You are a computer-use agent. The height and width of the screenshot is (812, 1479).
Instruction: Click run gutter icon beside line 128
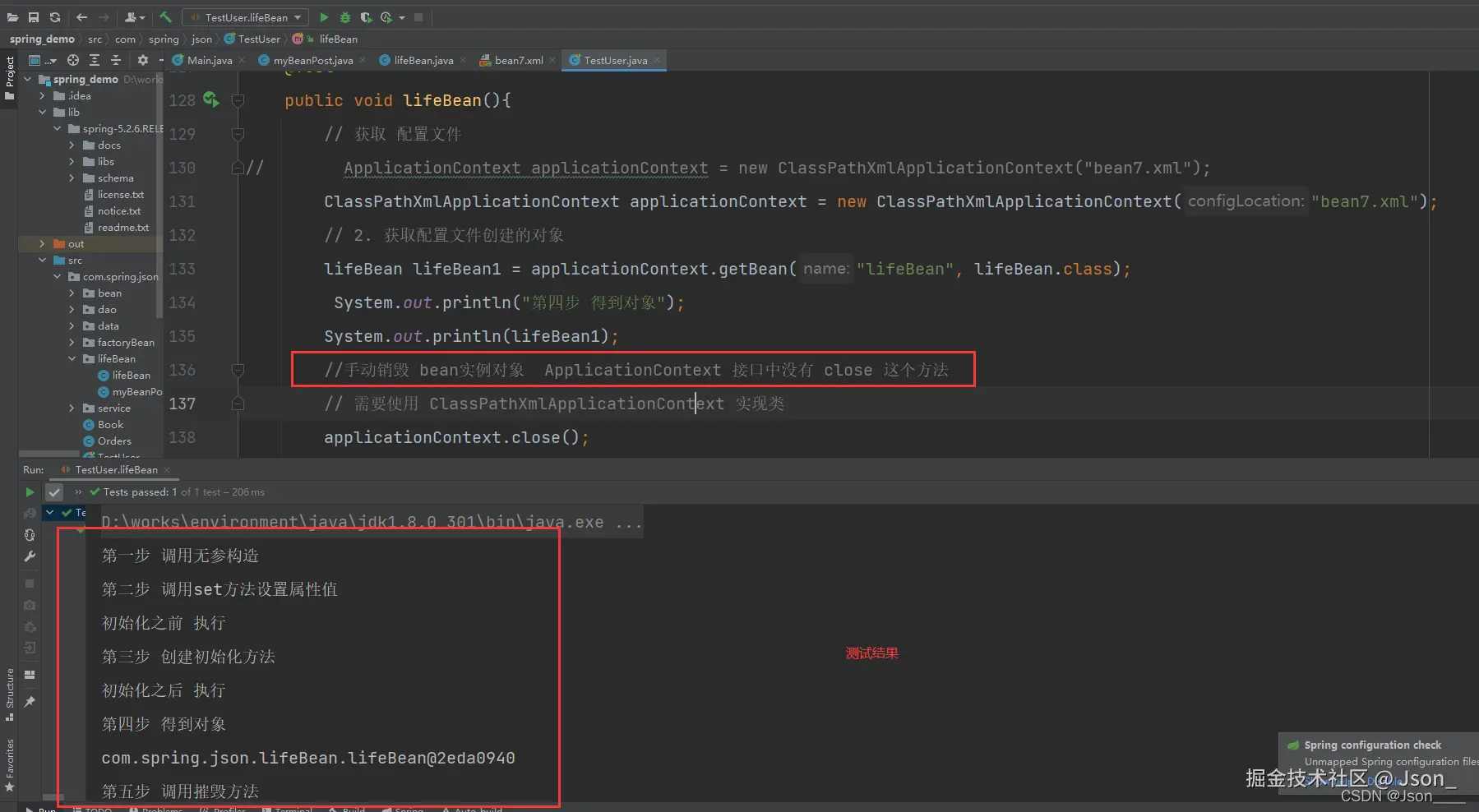click(x=211, y=99)
